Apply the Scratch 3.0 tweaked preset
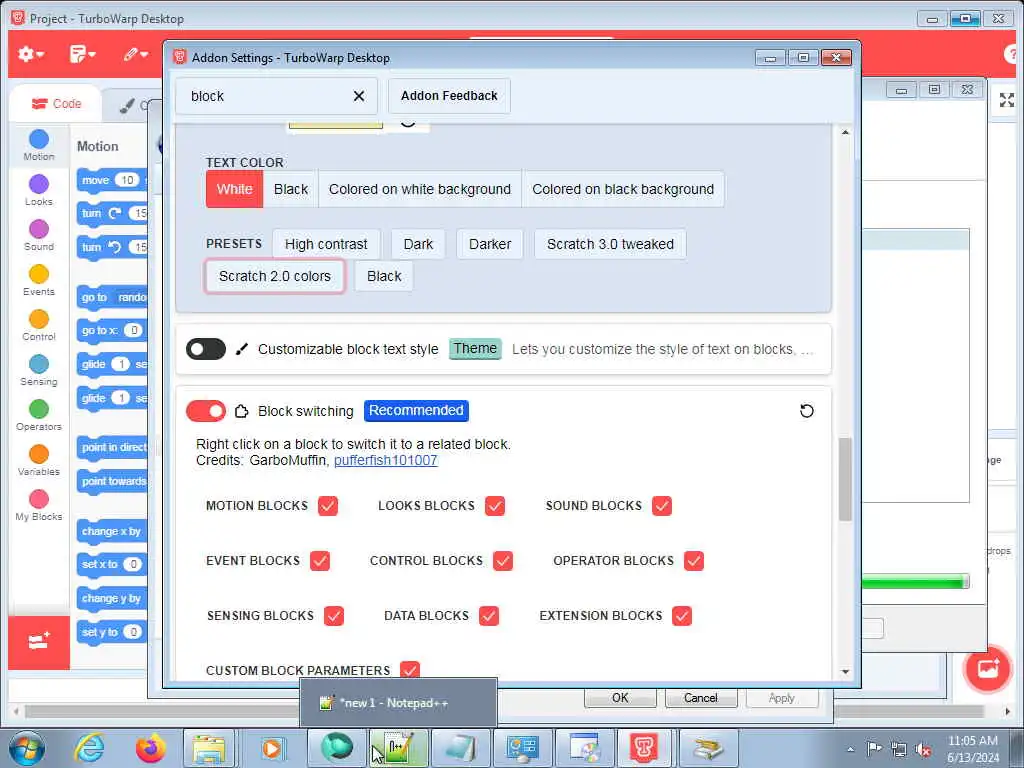 click(x=610, y=244)
